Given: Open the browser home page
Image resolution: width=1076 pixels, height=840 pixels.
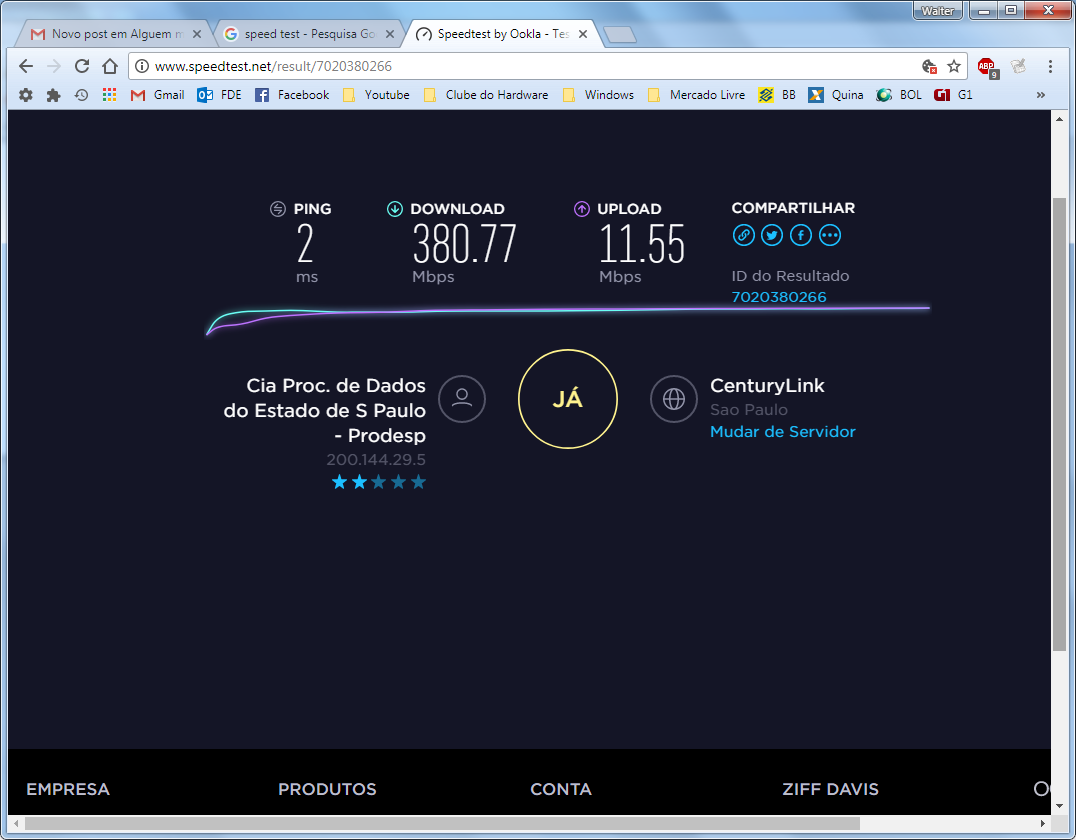Looking at the screenshot, I should [110, 66].
